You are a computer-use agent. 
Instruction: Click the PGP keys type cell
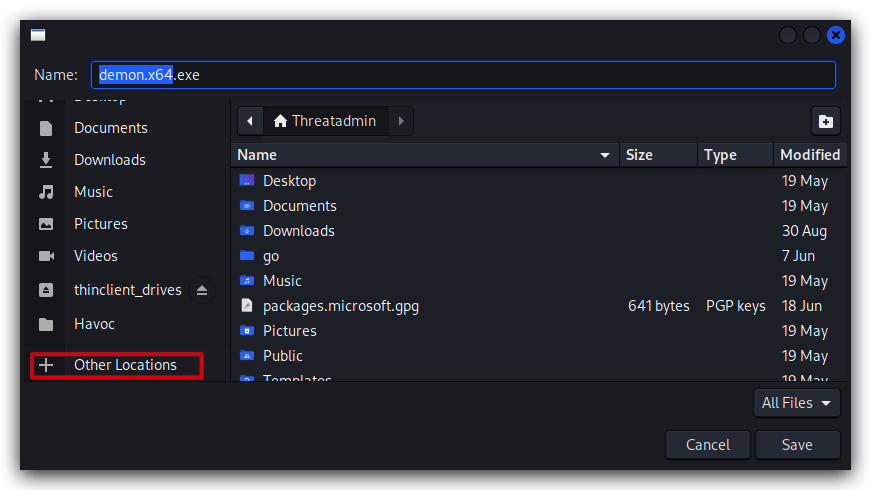(x=735, y=306)
